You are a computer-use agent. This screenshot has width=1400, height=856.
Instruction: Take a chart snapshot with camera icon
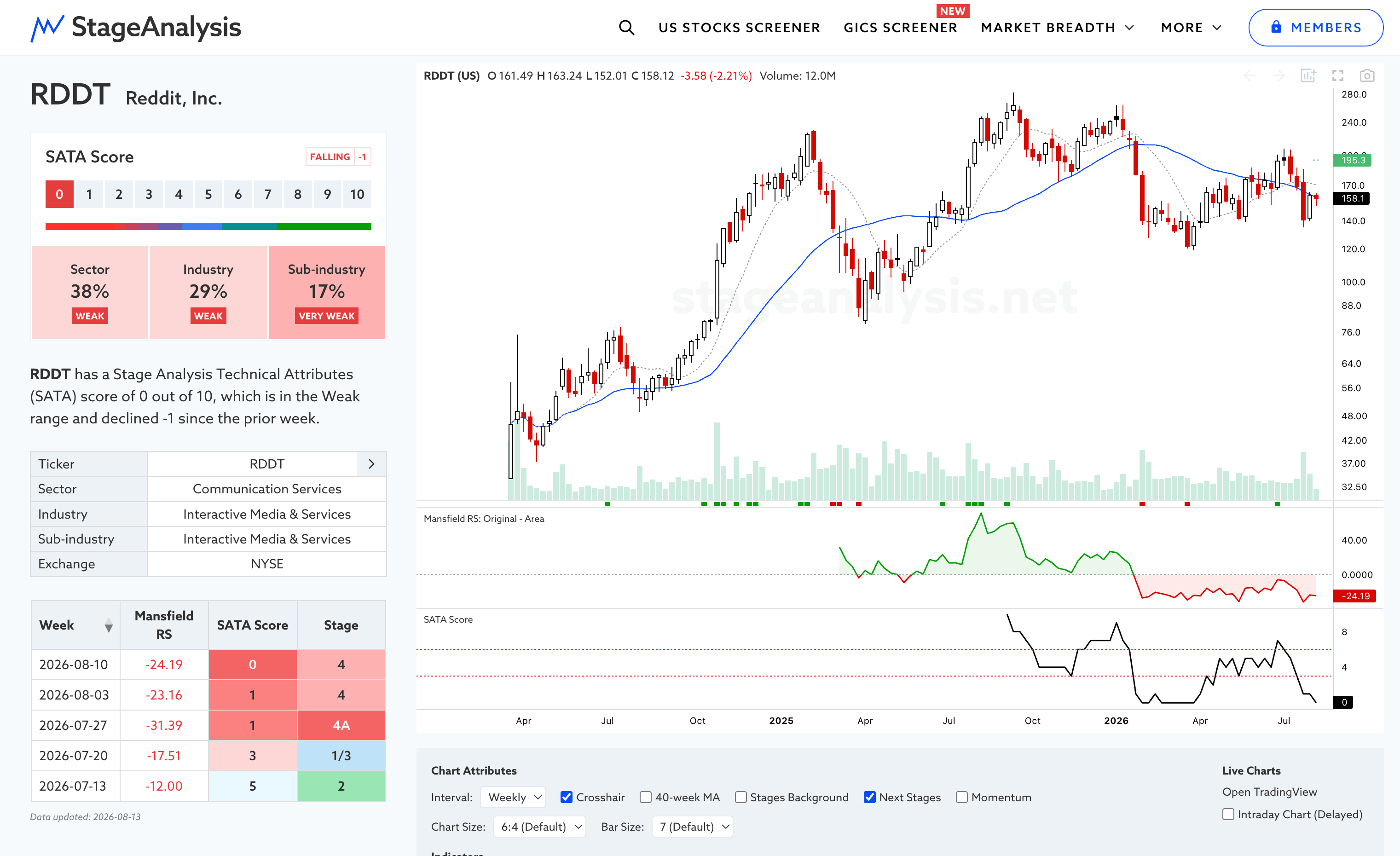click(1367, 75)
